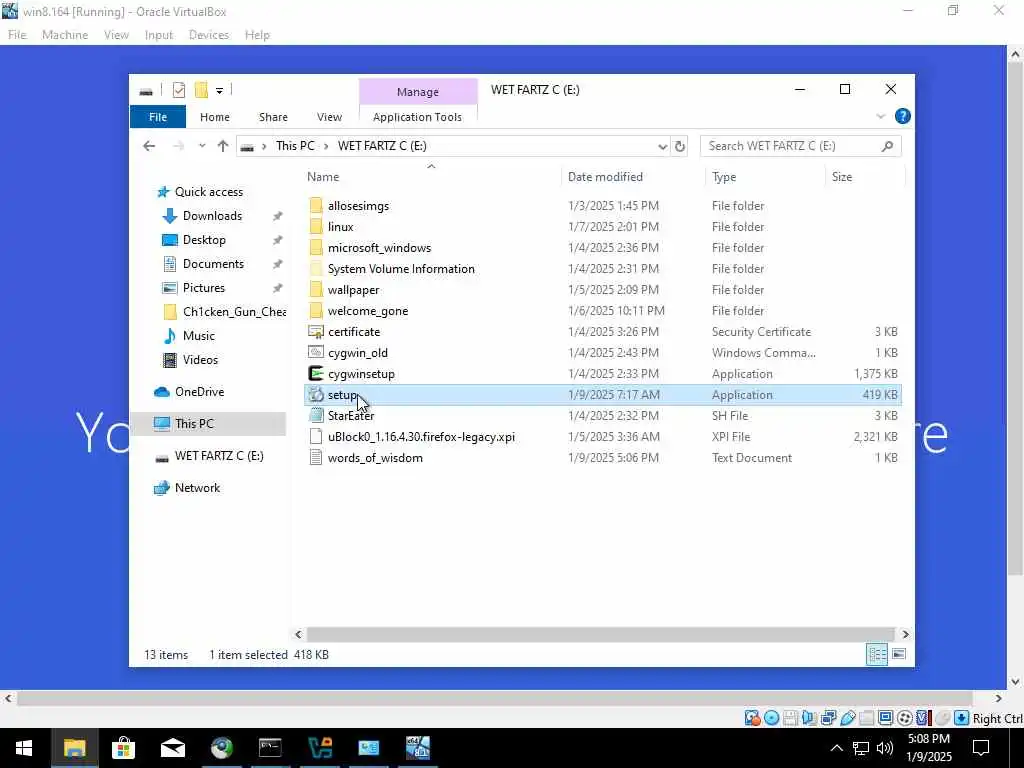1024x768 pixels.
Task: Open VirtualBox Input menu
Action: (x=159, y=35)
